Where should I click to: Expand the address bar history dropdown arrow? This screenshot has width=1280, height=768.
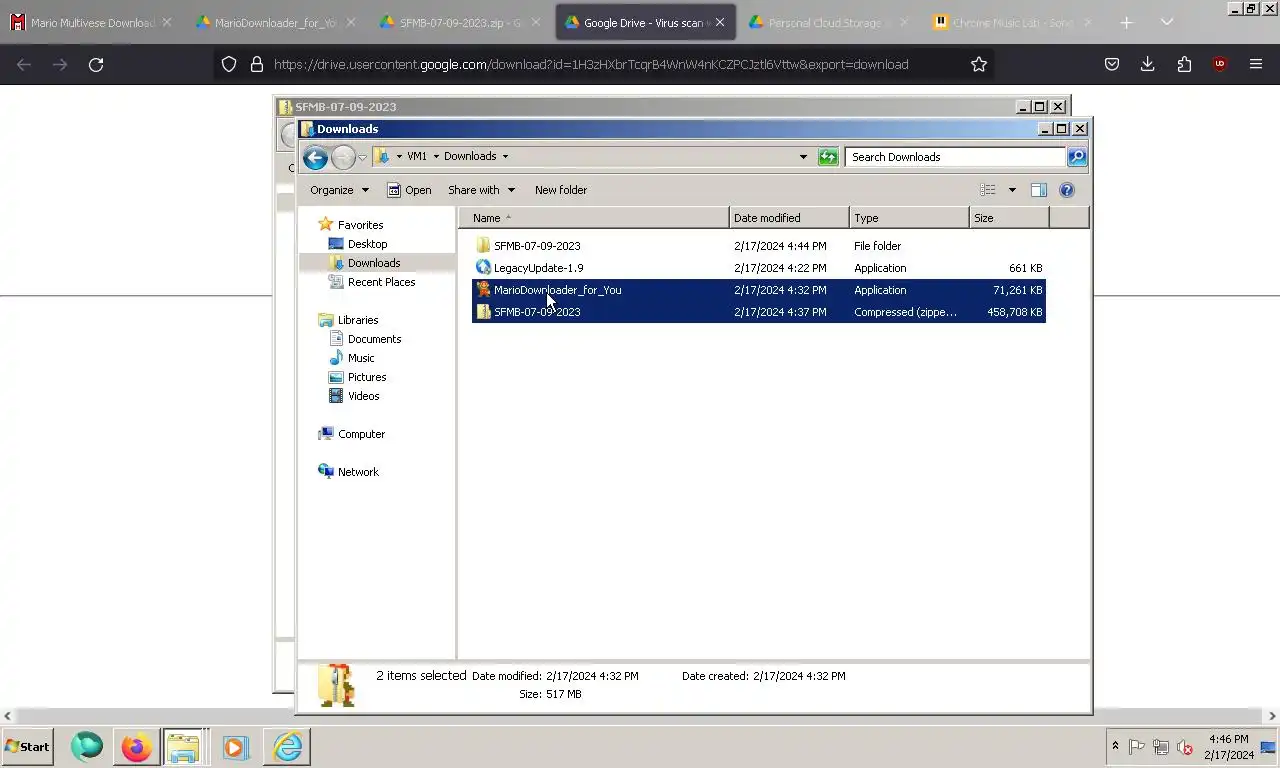[x=803, y=157]
